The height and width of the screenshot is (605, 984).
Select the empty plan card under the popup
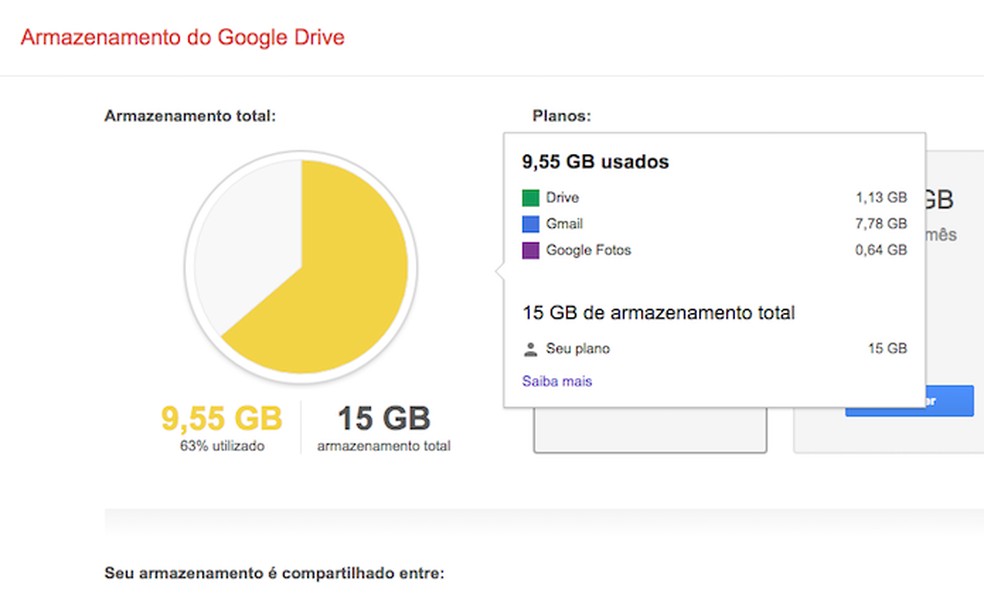pos(650,430)
